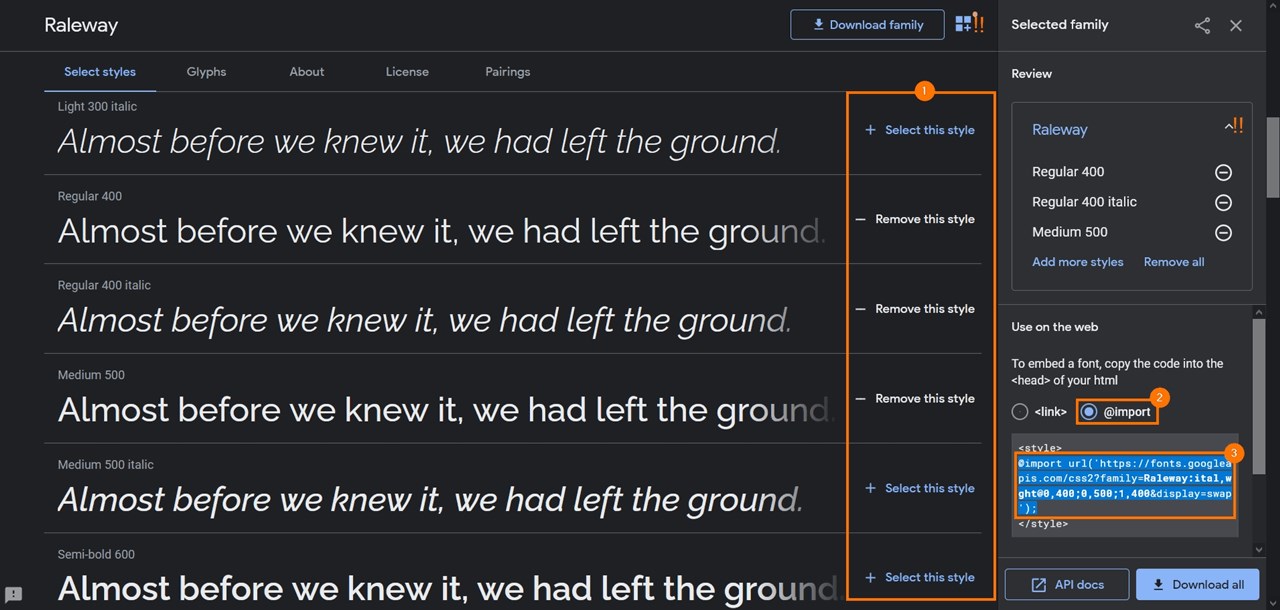Click the @import code snippet box
1280x610 pixels.
[1125, 486]
